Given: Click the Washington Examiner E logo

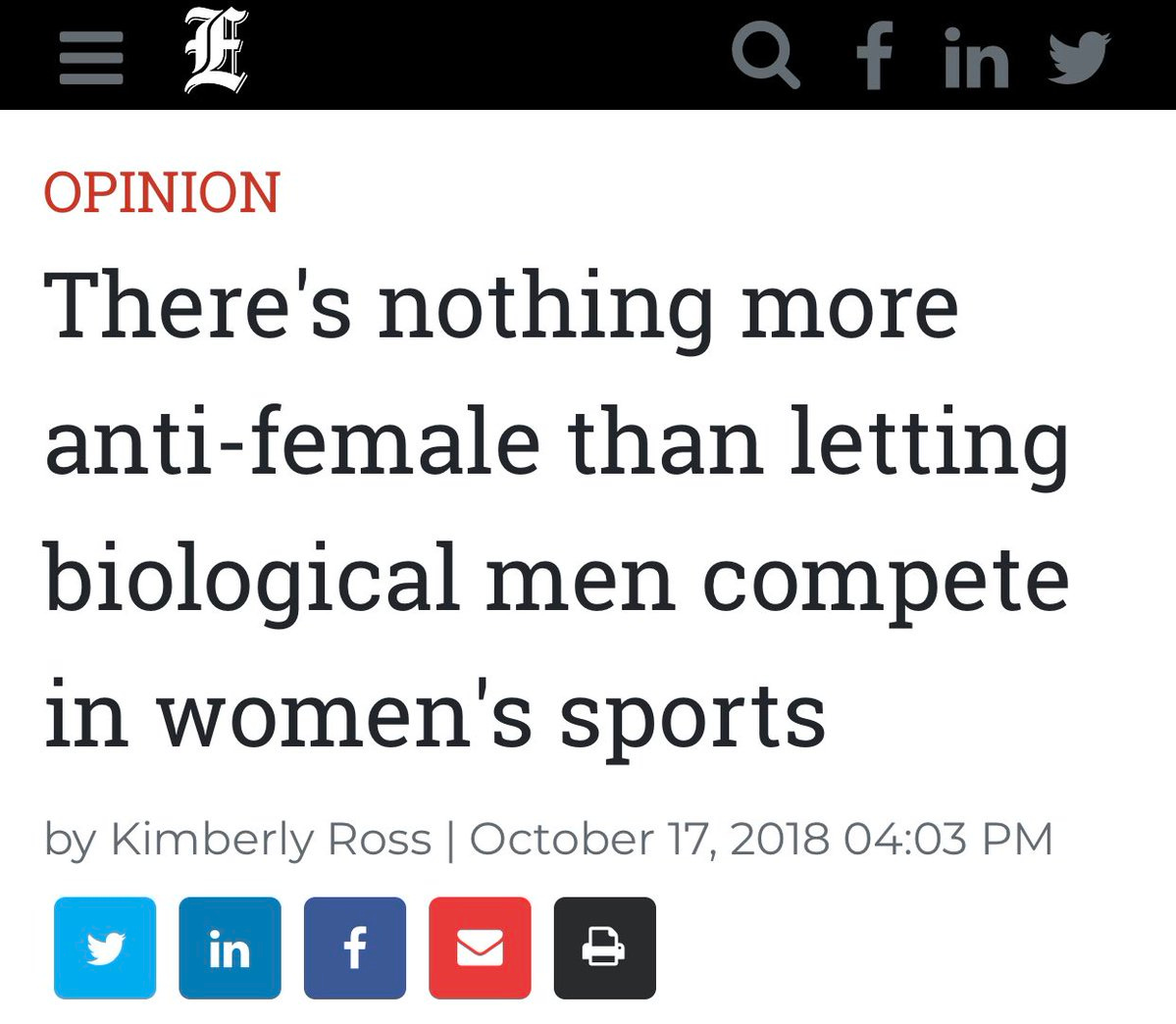Looking at the screenshot, I should (x=216, y=50).
